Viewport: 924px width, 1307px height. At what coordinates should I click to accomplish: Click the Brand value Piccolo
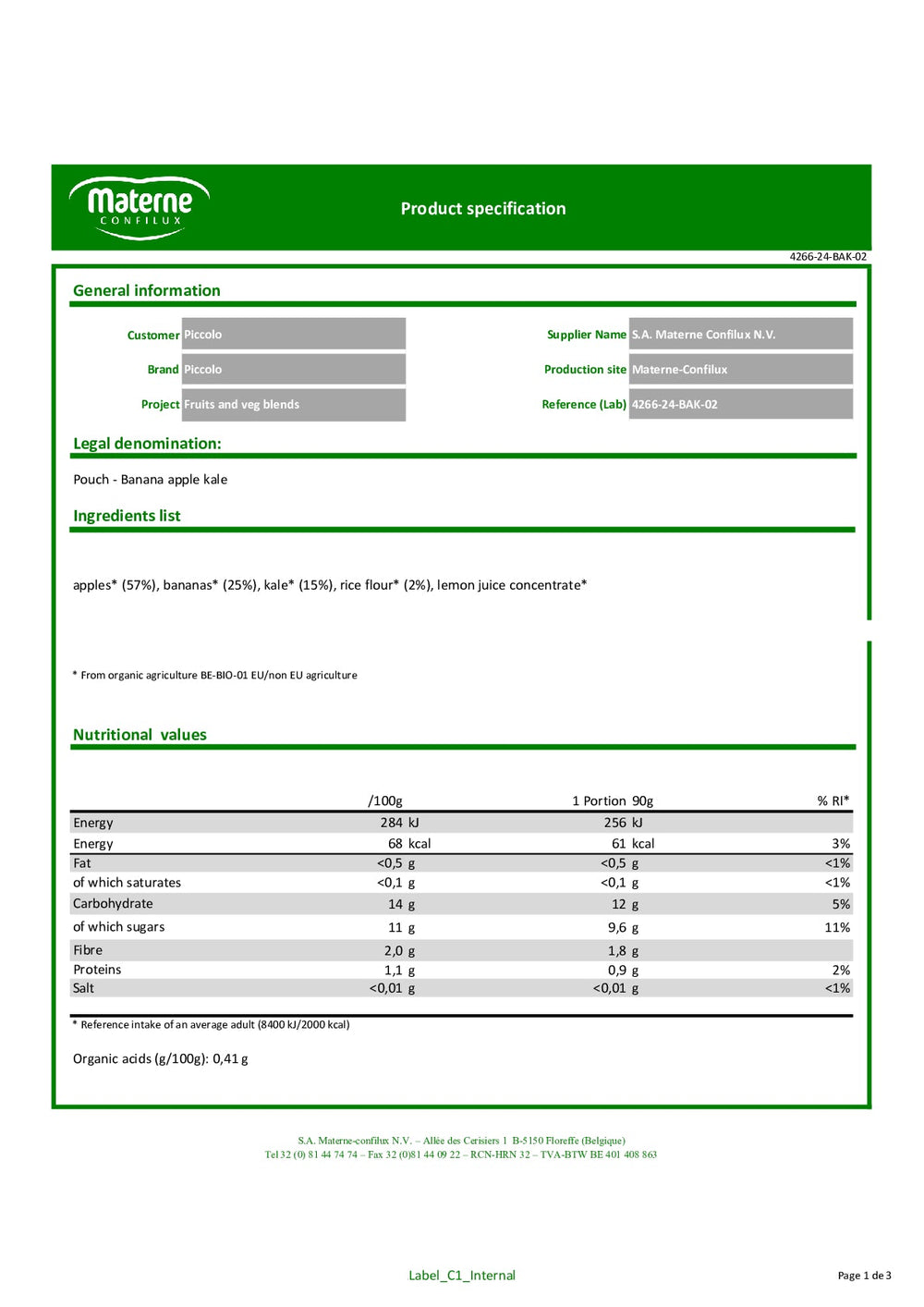(293, 369)
